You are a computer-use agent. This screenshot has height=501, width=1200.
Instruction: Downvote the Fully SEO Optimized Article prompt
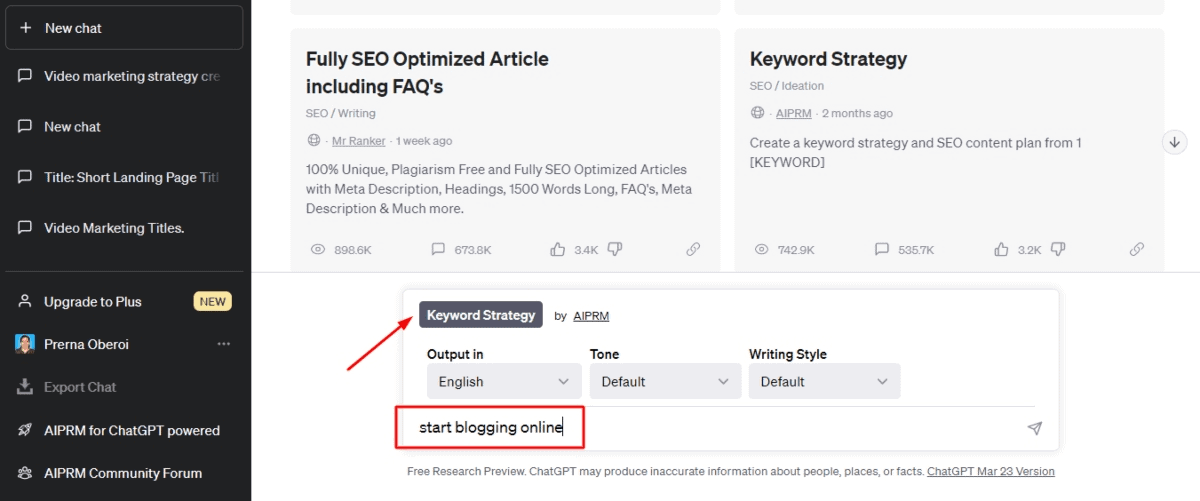click(x=615, y=249)
